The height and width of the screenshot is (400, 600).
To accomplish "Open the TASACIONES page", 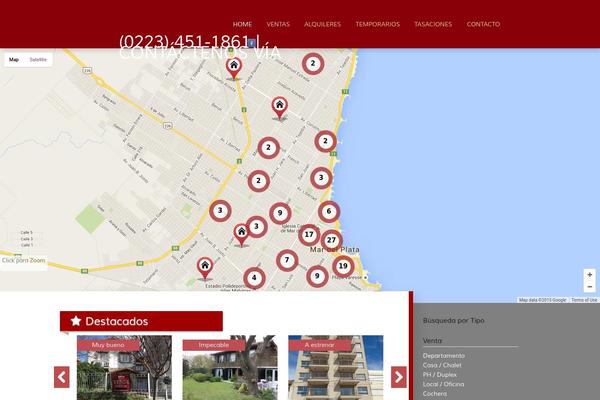I will (433, 24).
